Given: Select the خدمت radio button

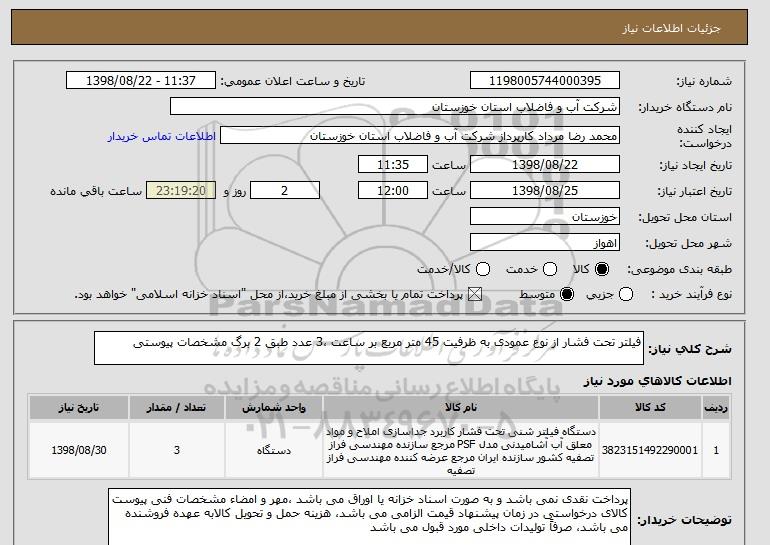Looking at the screenshot, I should pos(550,269).
